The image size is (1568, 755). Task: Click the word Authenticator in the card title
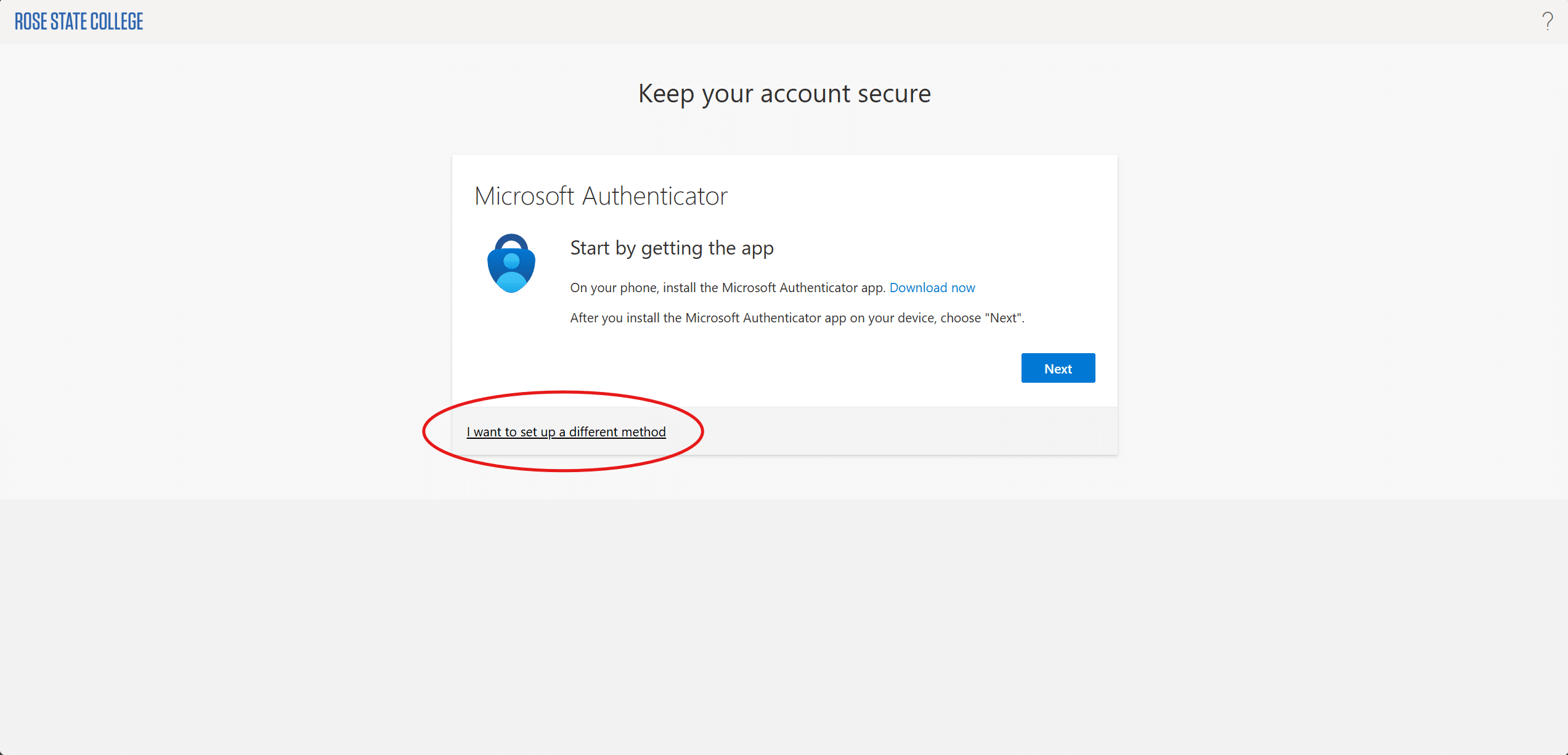(x=654, y=196)
